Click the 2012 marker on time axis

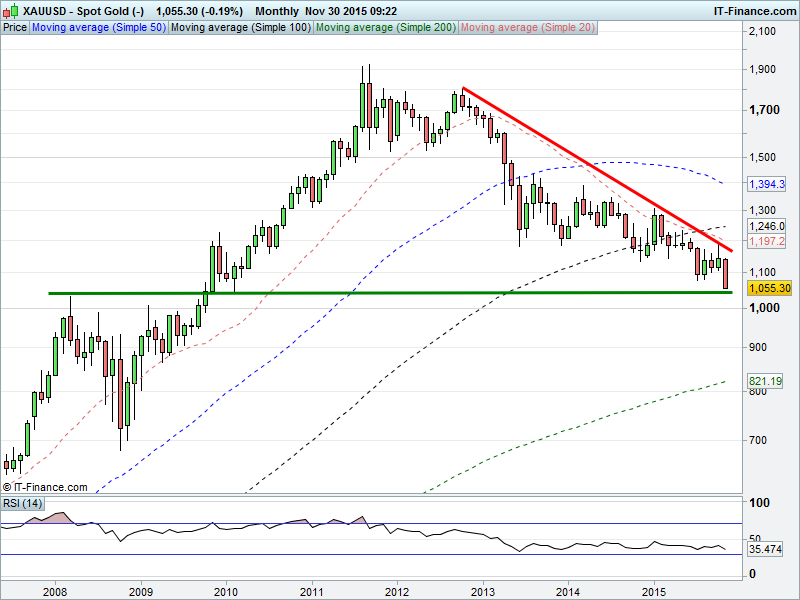398,589
